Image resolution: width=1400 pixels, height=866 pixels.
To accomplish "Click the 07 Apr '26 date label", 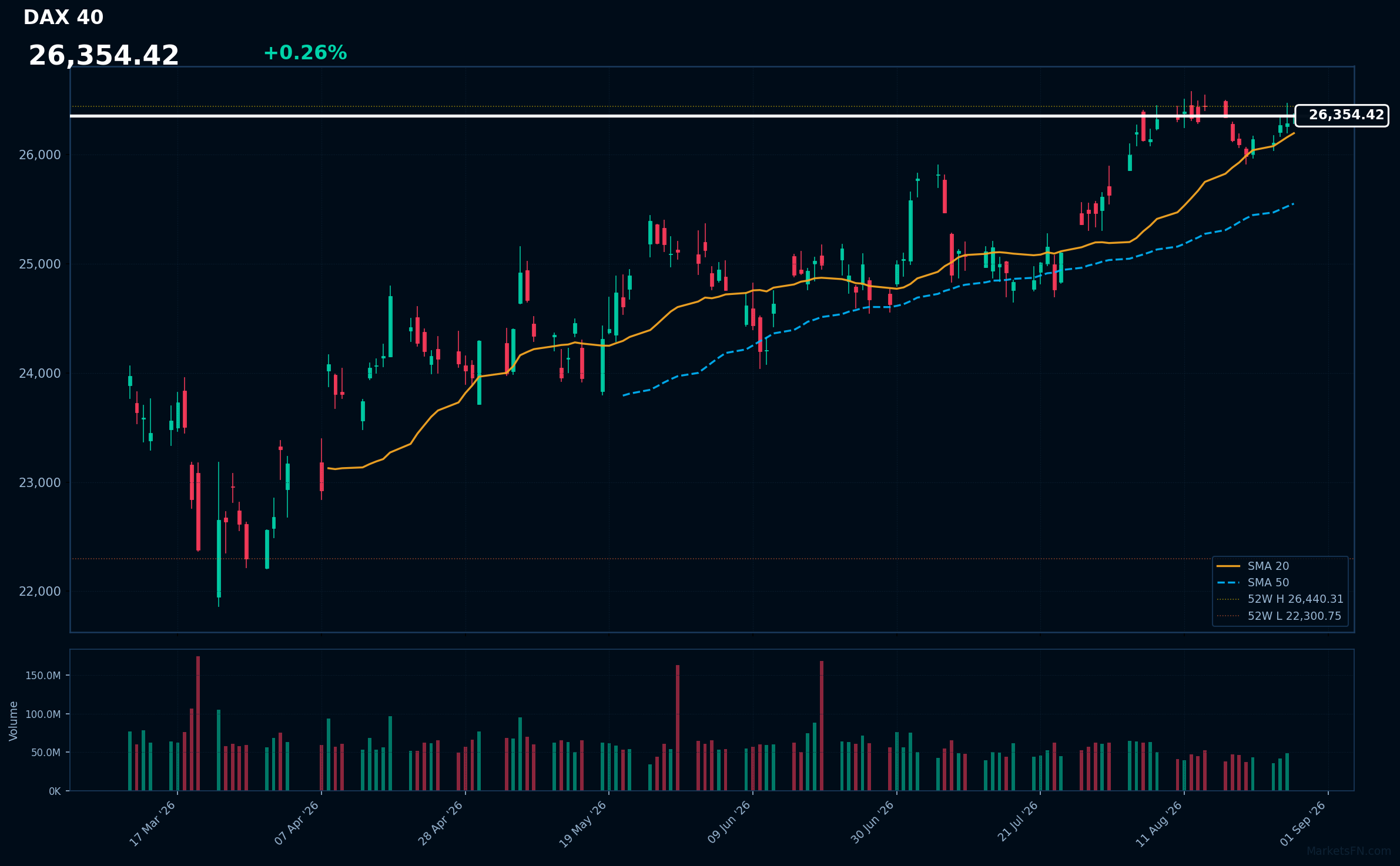I will 297,824.
